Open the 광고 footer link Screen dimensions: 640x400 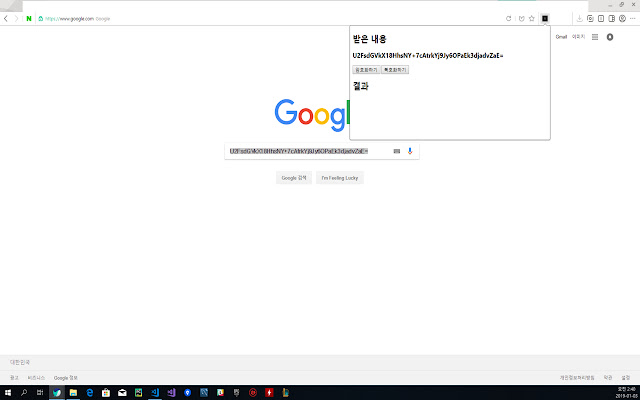click(x=14, y=378)
